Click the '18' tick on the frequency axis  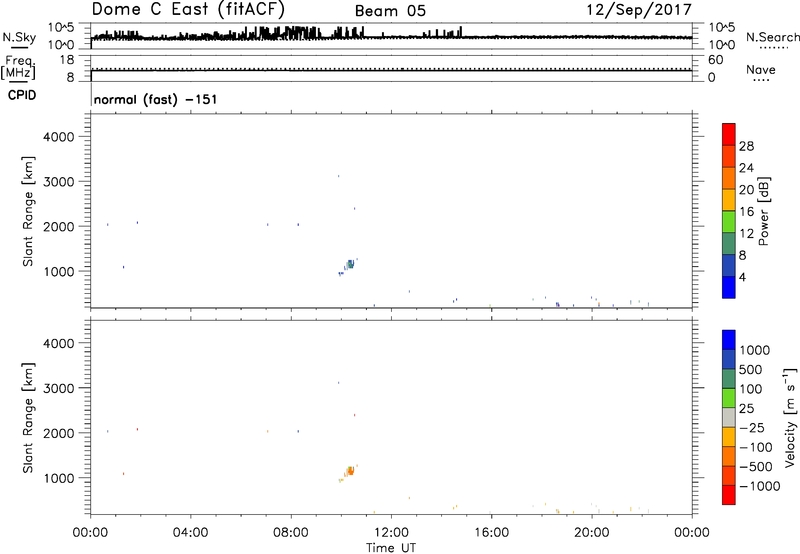pos(67,60)
